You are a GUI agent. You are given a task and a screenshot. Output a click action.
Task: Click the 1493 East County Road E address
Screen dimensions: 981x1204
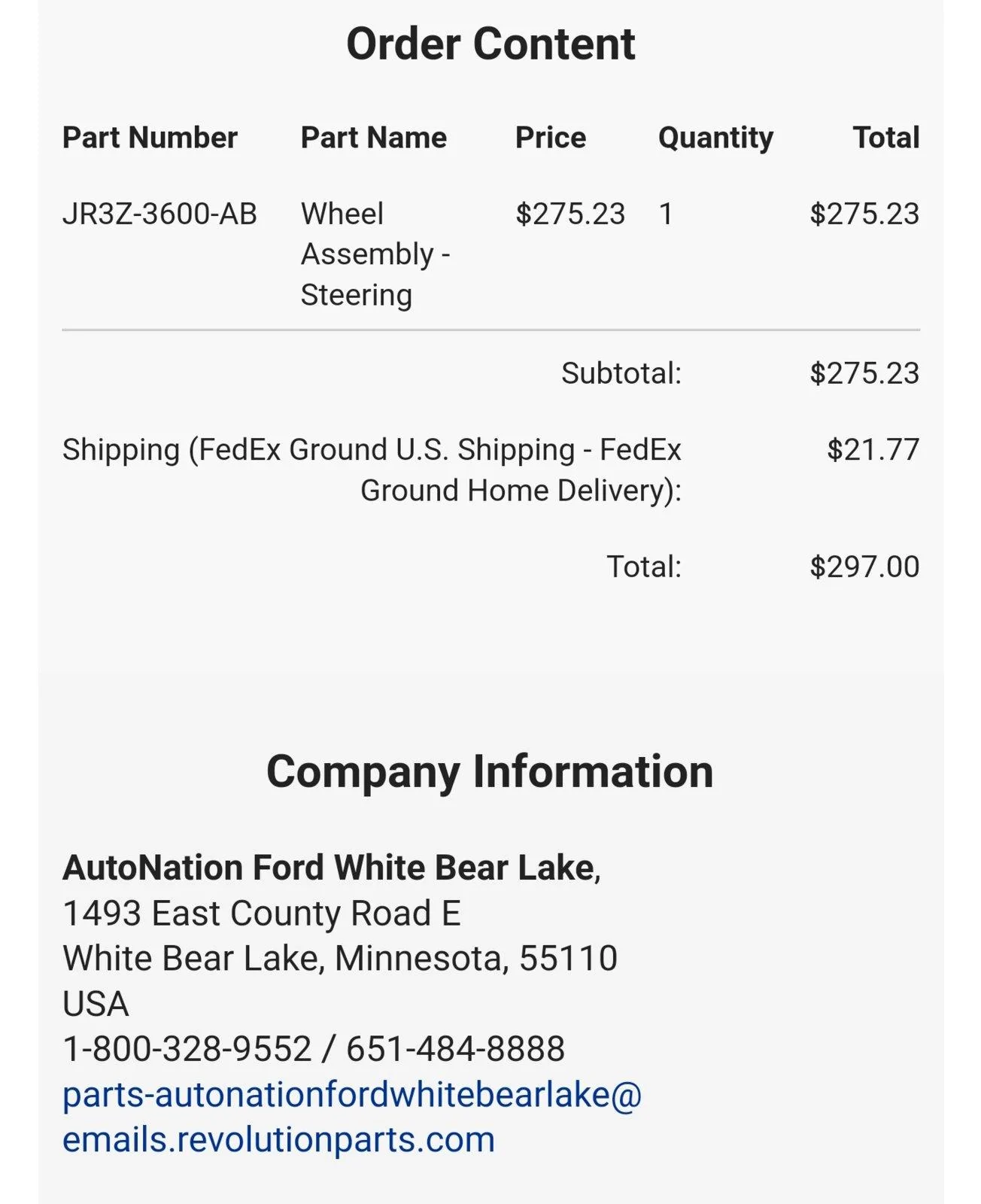click(x=262, y=914)
